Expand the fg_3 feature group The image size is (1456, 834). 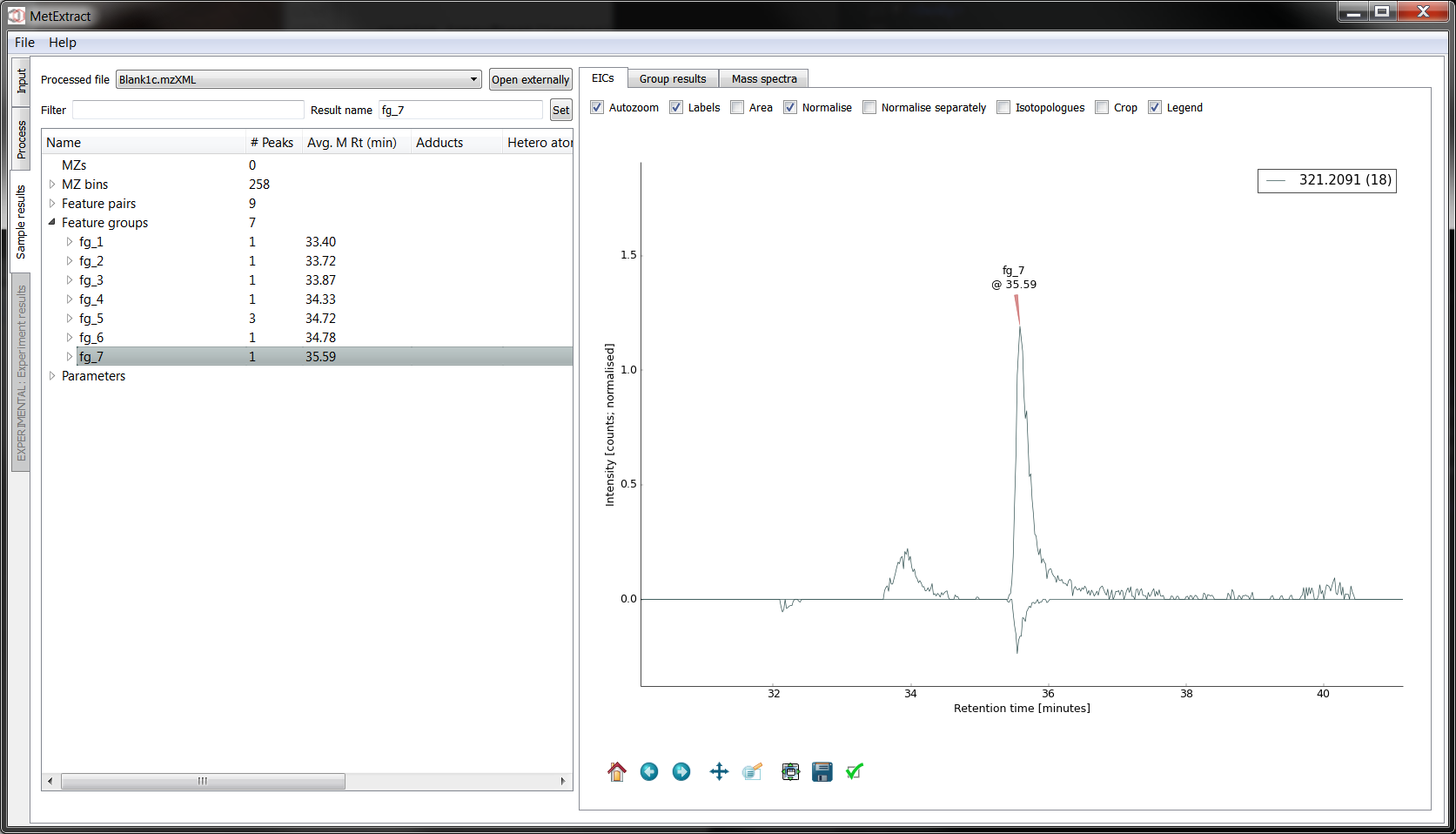point(70,280)
